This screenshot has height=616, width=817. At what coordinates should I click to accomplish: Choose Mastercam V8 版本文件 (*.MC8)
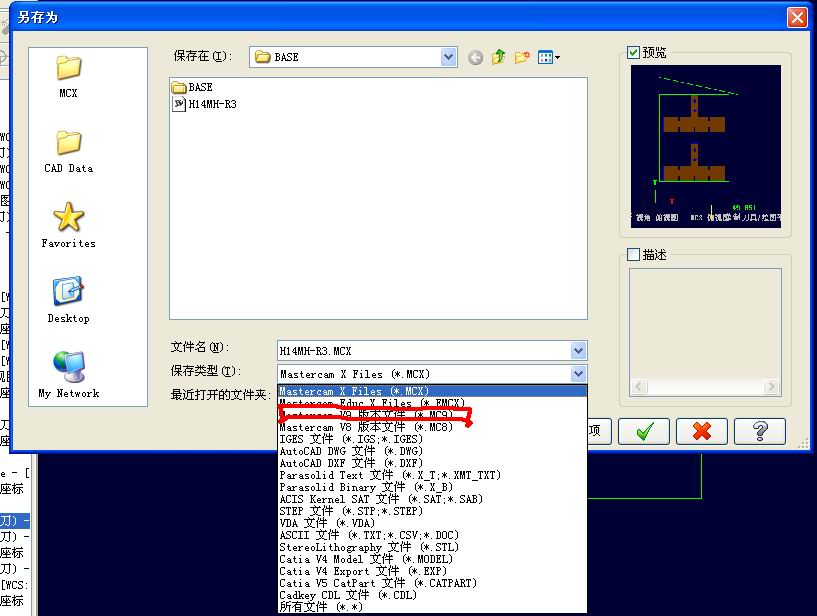[432, 427]
